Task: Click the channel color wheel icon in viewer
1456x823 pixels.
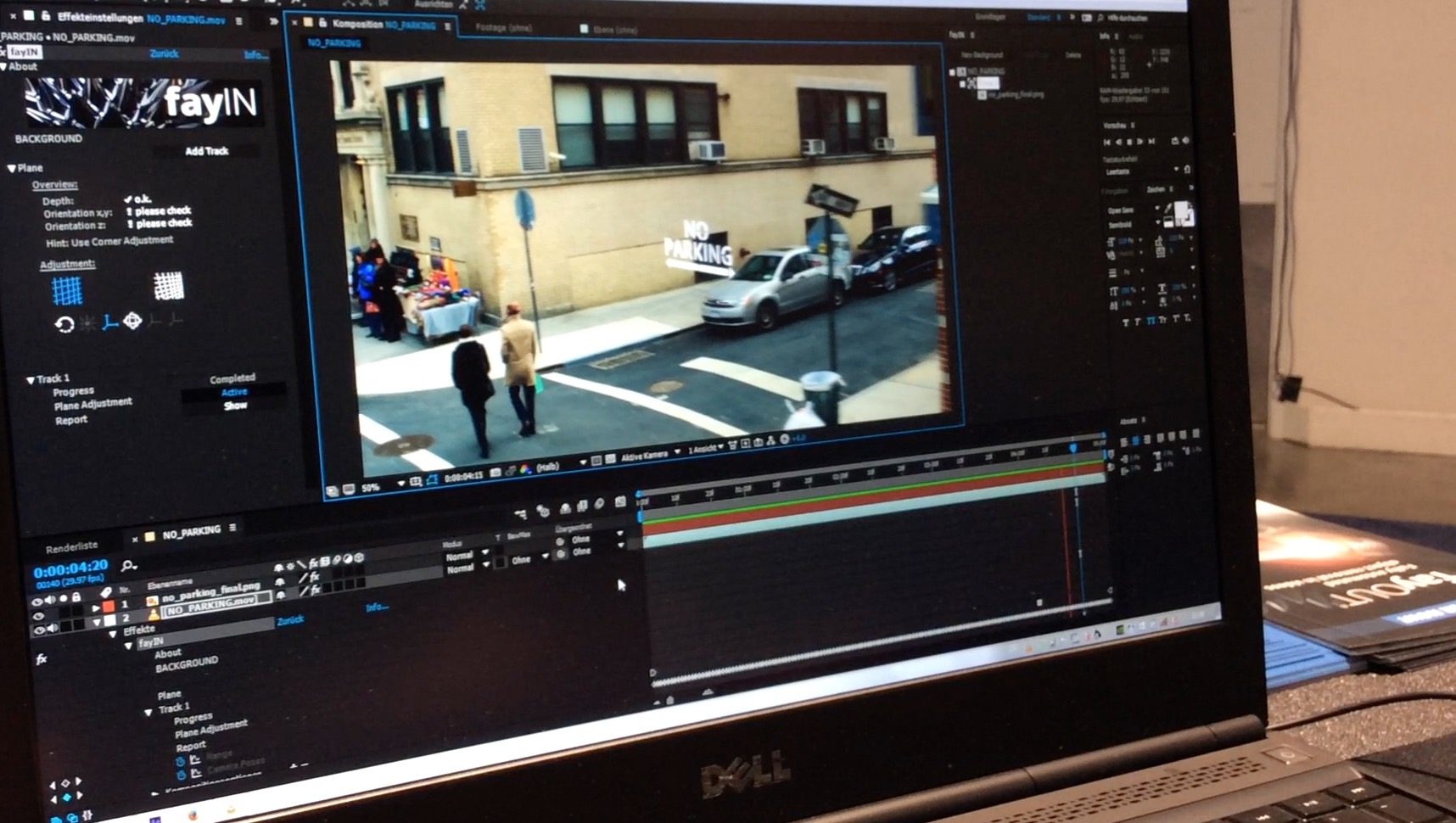Action: (x=524, y=469)
